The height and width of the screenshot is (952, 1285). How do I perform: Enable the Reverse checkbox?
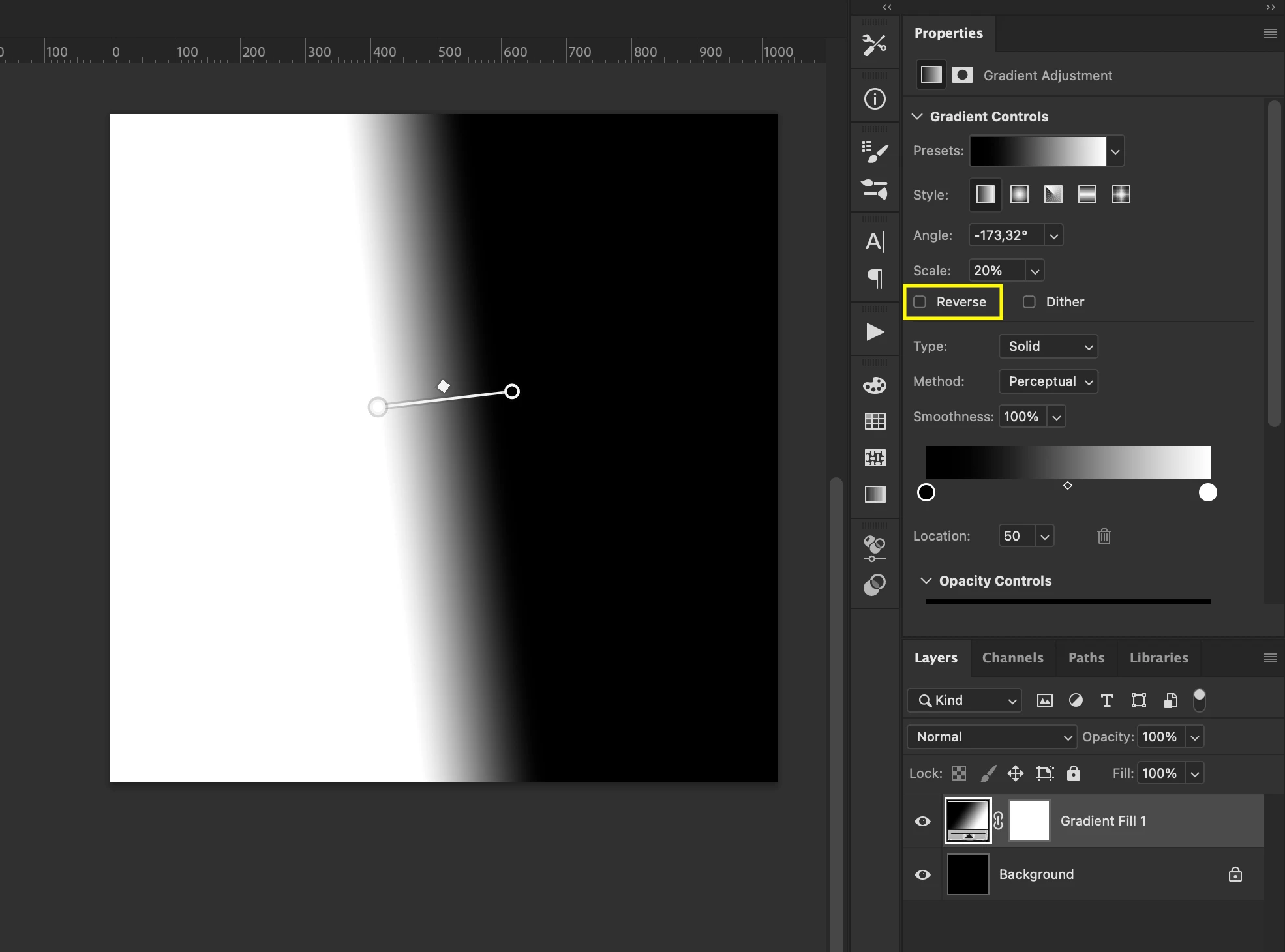pos(920,302)
